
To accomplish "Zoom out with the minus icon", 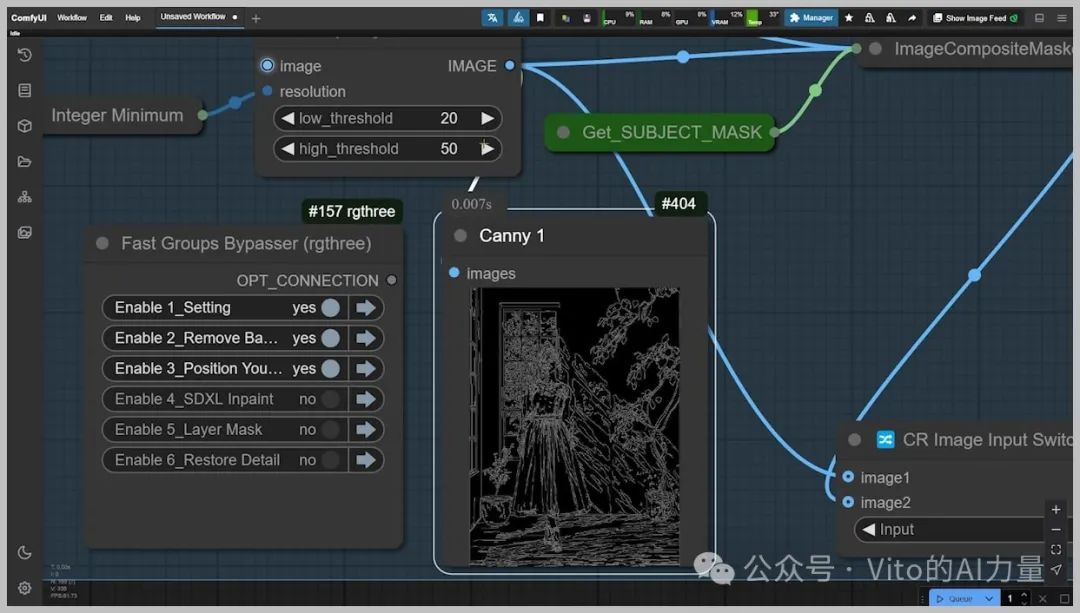I will pos(1056,530).
